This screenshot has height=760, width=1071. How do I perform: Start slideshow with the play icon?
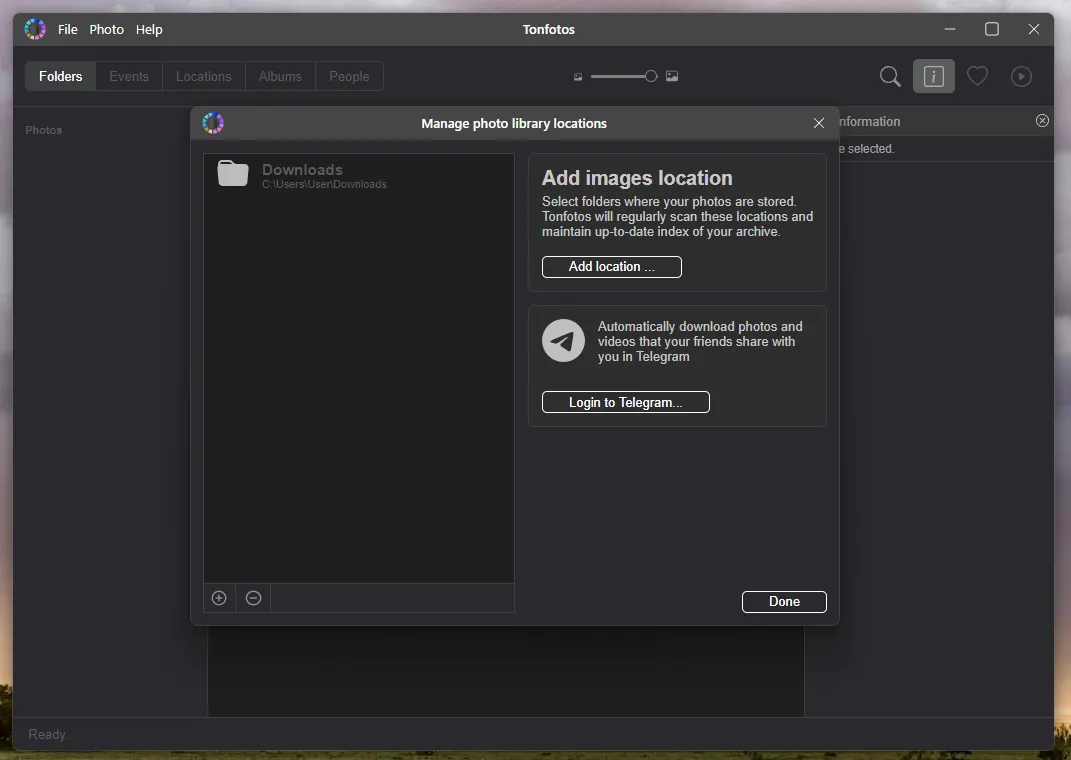point(1021,76)
